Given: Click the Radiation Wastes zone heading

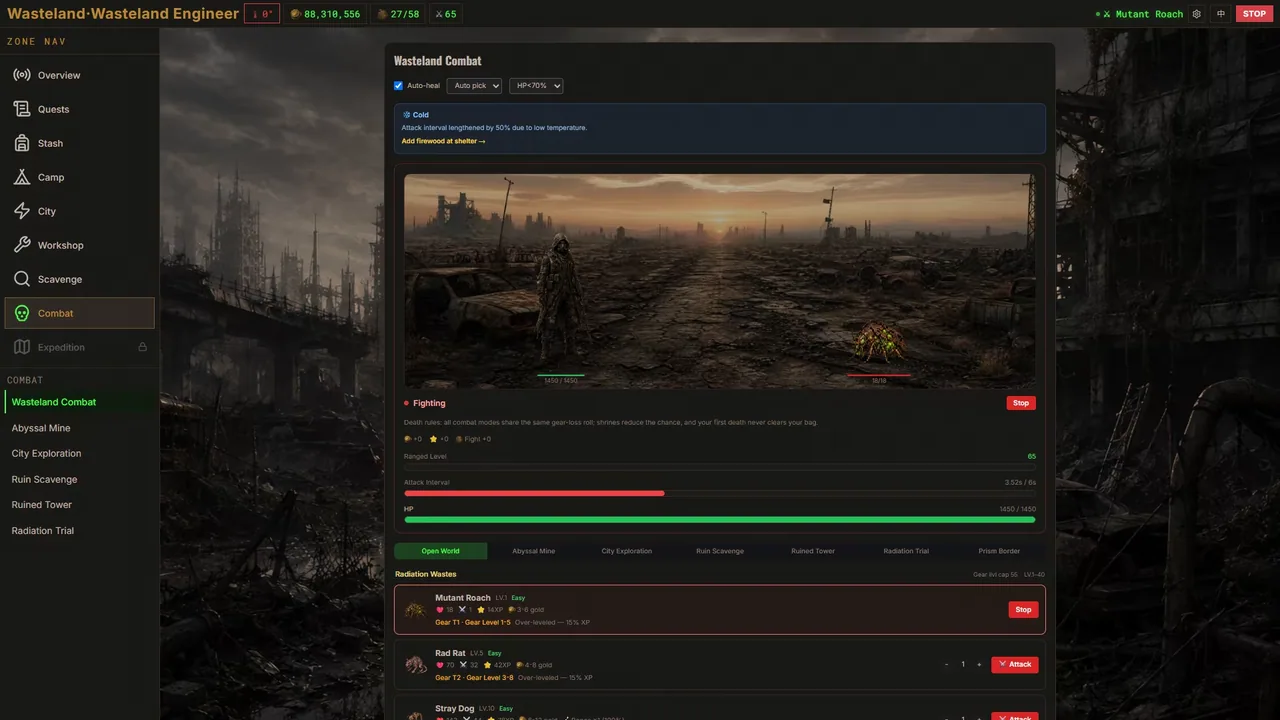Looking at the screenshot, I should tap(426, 575).
